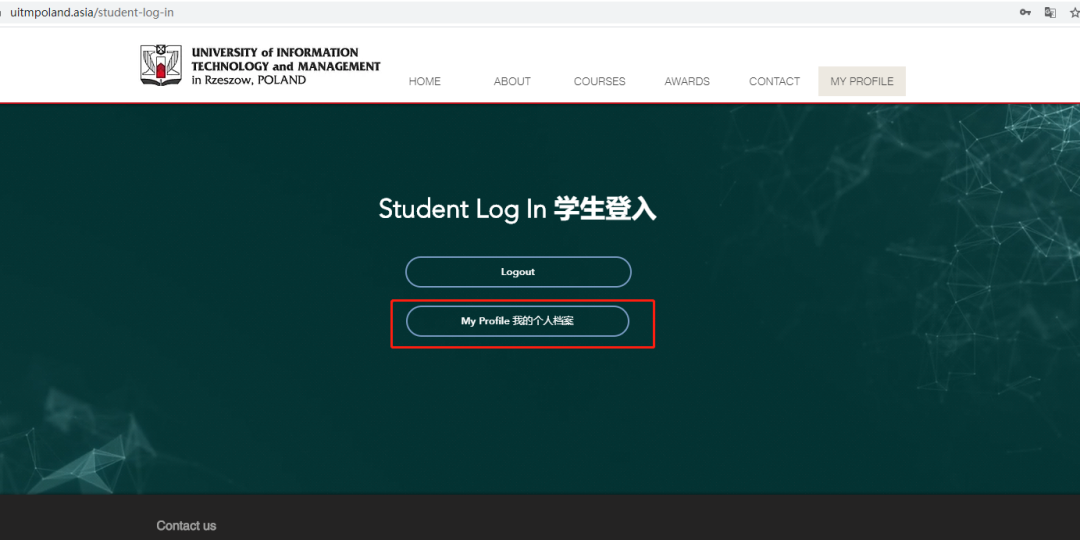Viewport: 1080px width, 540px height.
Task: Open the MY PROFILE tab
Action: (x=862, y=81)
